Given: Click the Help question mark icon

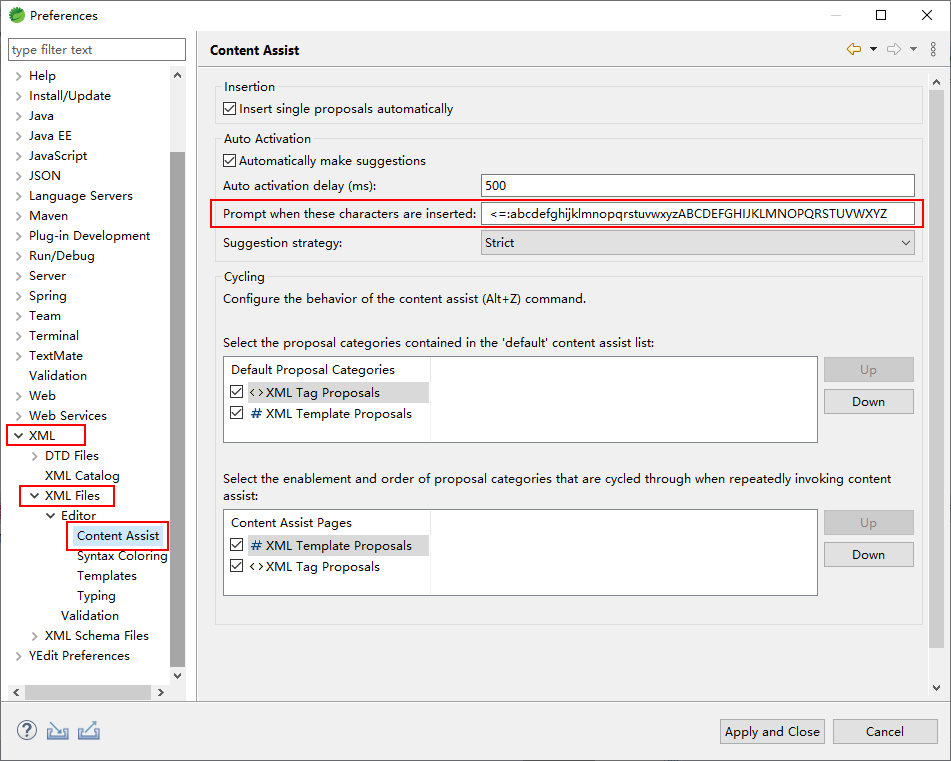Looking at the screenshot, I should point(27,731).
